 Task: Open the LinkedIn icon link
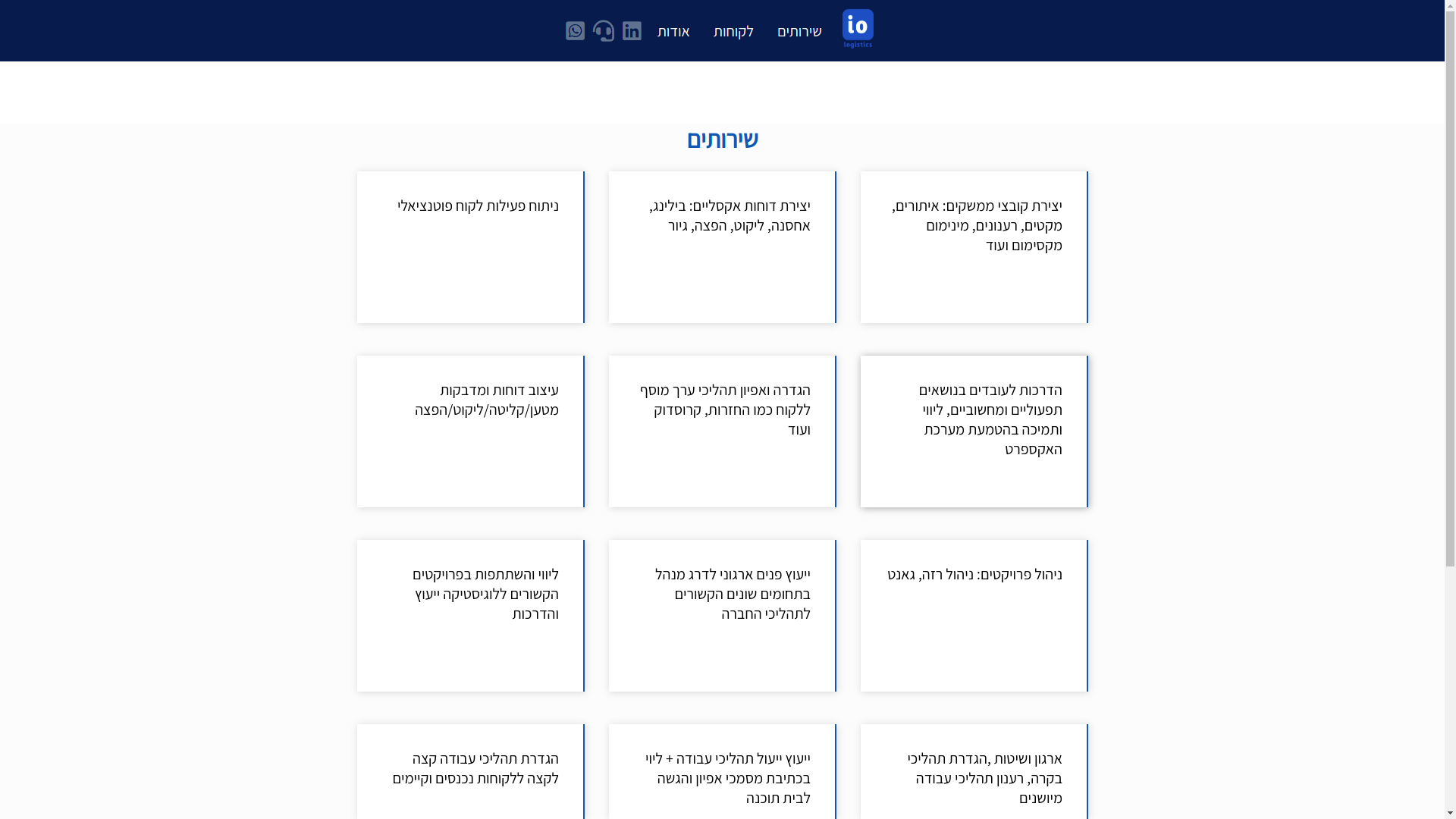[x=632, y=30]
